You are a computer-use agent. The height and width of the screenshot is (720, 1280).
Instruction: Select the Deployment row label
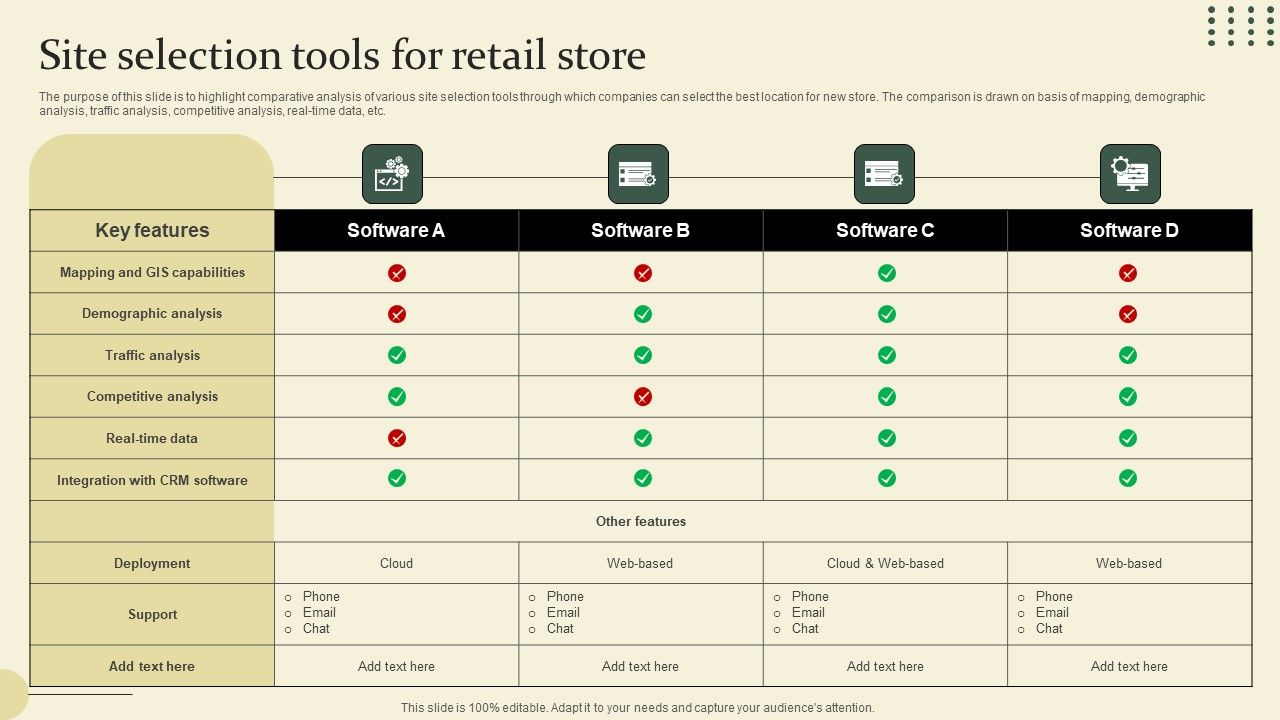[152, 563]
